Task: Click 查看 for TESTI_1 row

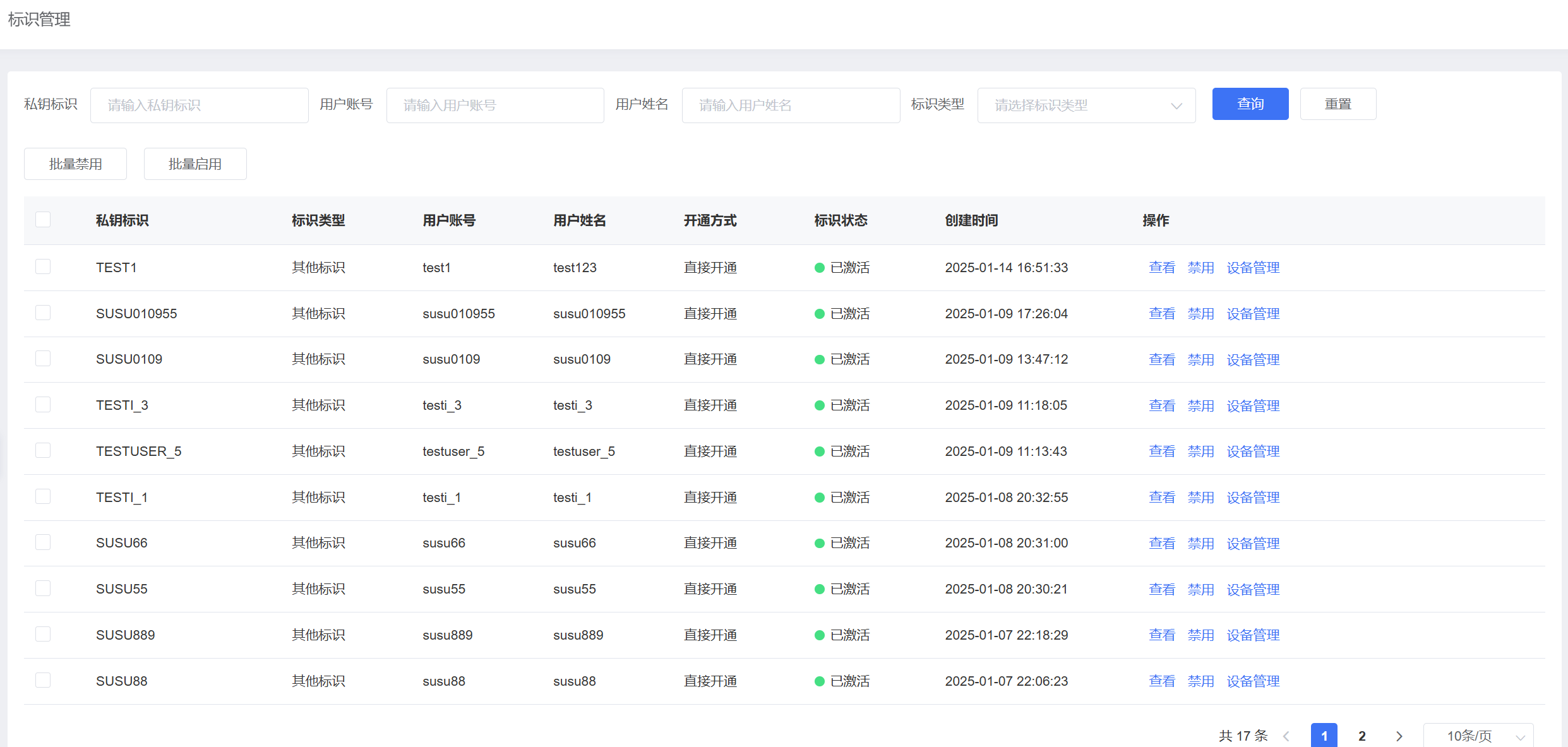Action: (x=1162, y=498)
